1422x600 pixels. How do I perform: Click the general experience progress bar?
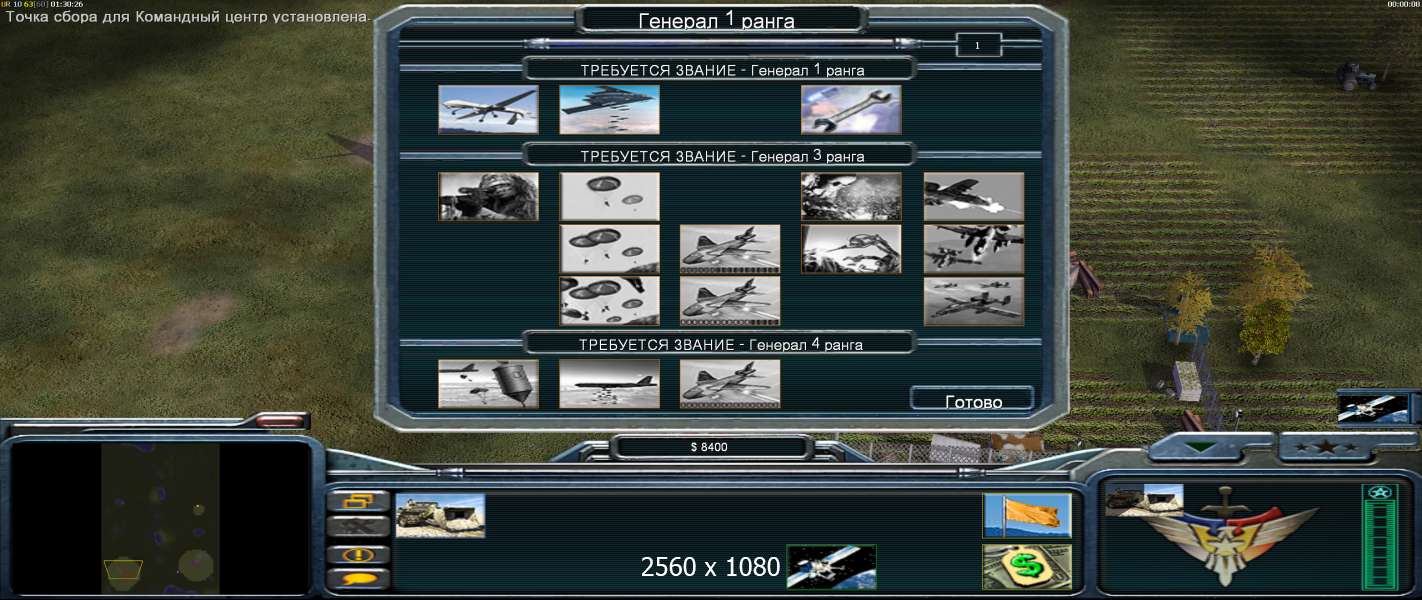(x=721, y=44)
